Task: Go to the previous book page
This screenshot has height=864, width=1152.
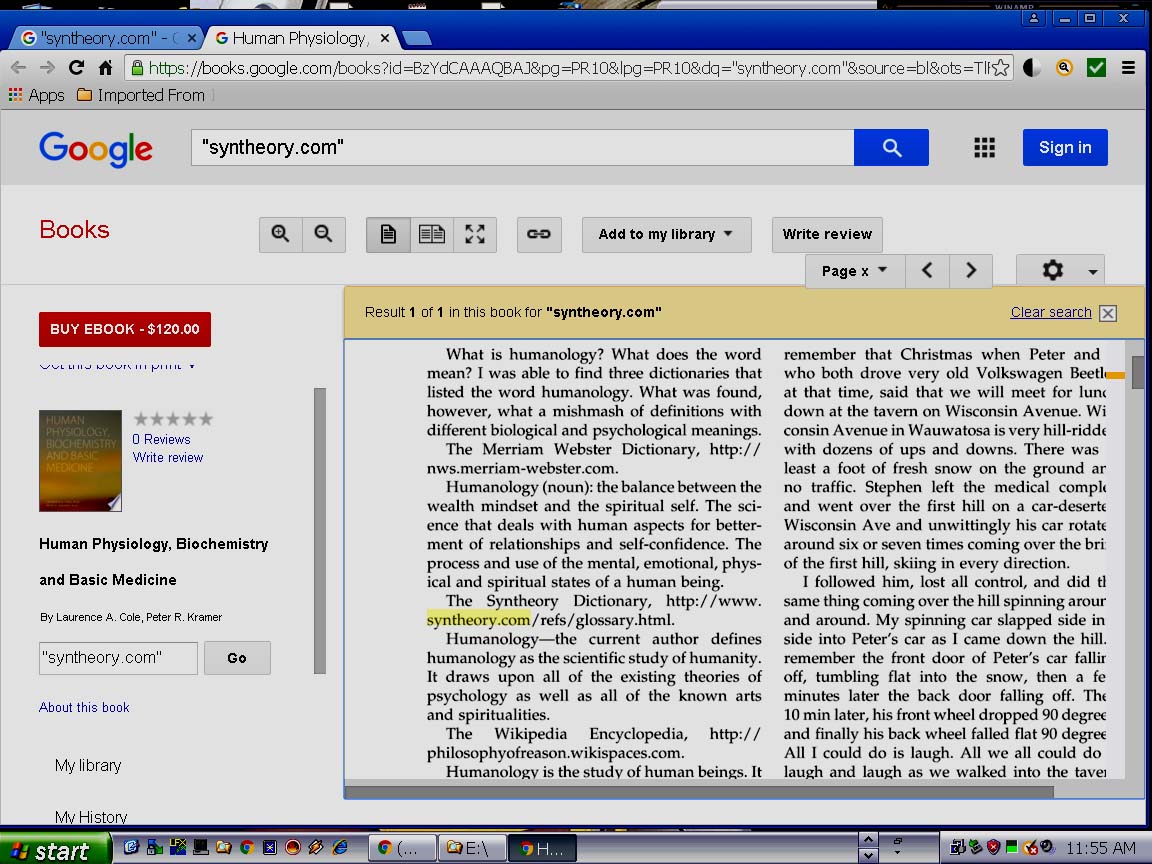Action: pyautogui.click(x=927, y=271)
